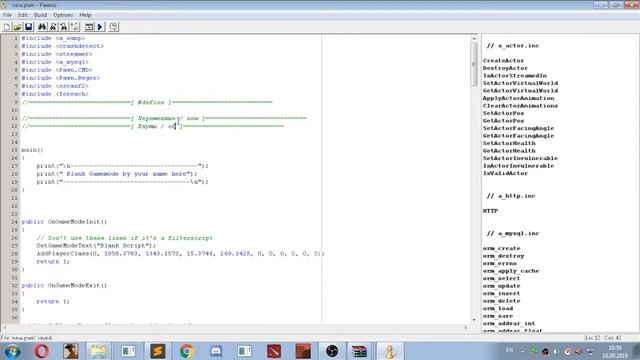This screenshot has width=640, height=360.
Task: Switch to Sublime Text in the taskbar
Action: point(158,351)
